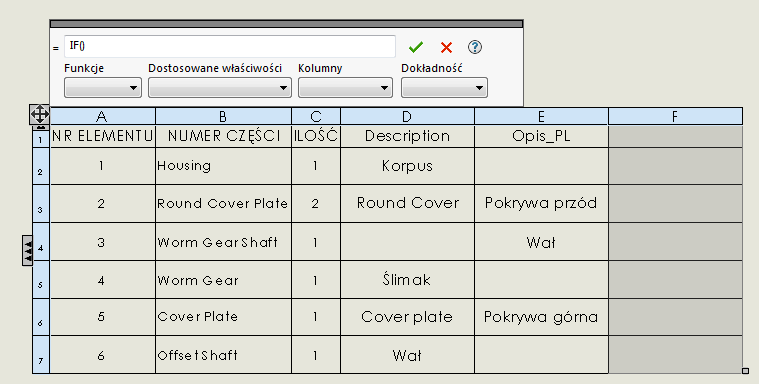Select the Wał cell in Description column
Viewport: 759px width, 384px height.
(407, 355)
